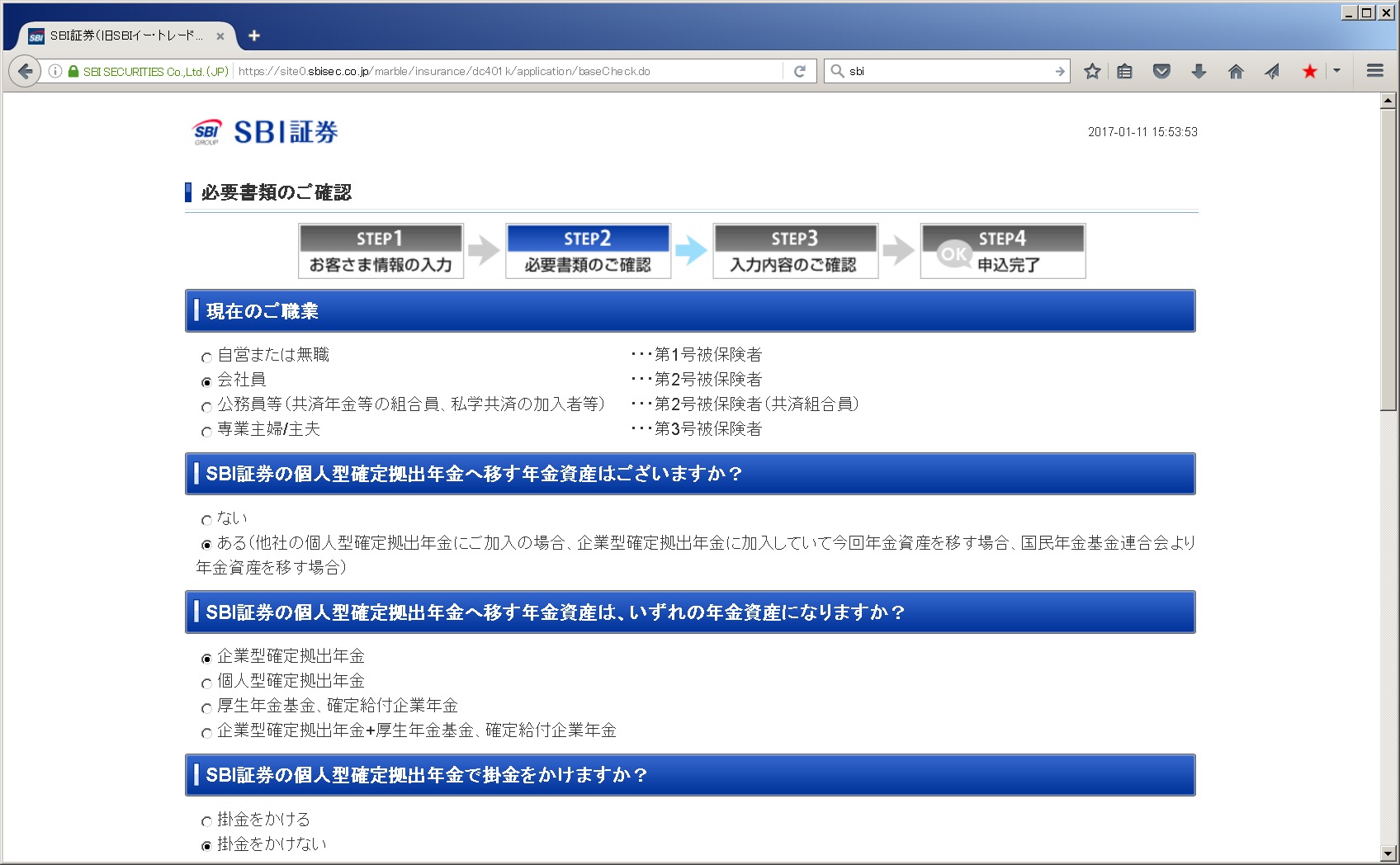Click the red star extension icon
Image resolution: width=1400 pixels, height=865 pixels.
1309,71
